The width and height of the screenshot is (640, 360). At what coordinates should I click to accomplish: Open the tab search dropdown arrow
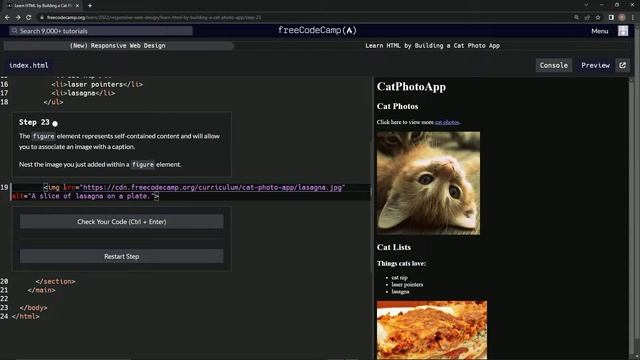(586, 5)
